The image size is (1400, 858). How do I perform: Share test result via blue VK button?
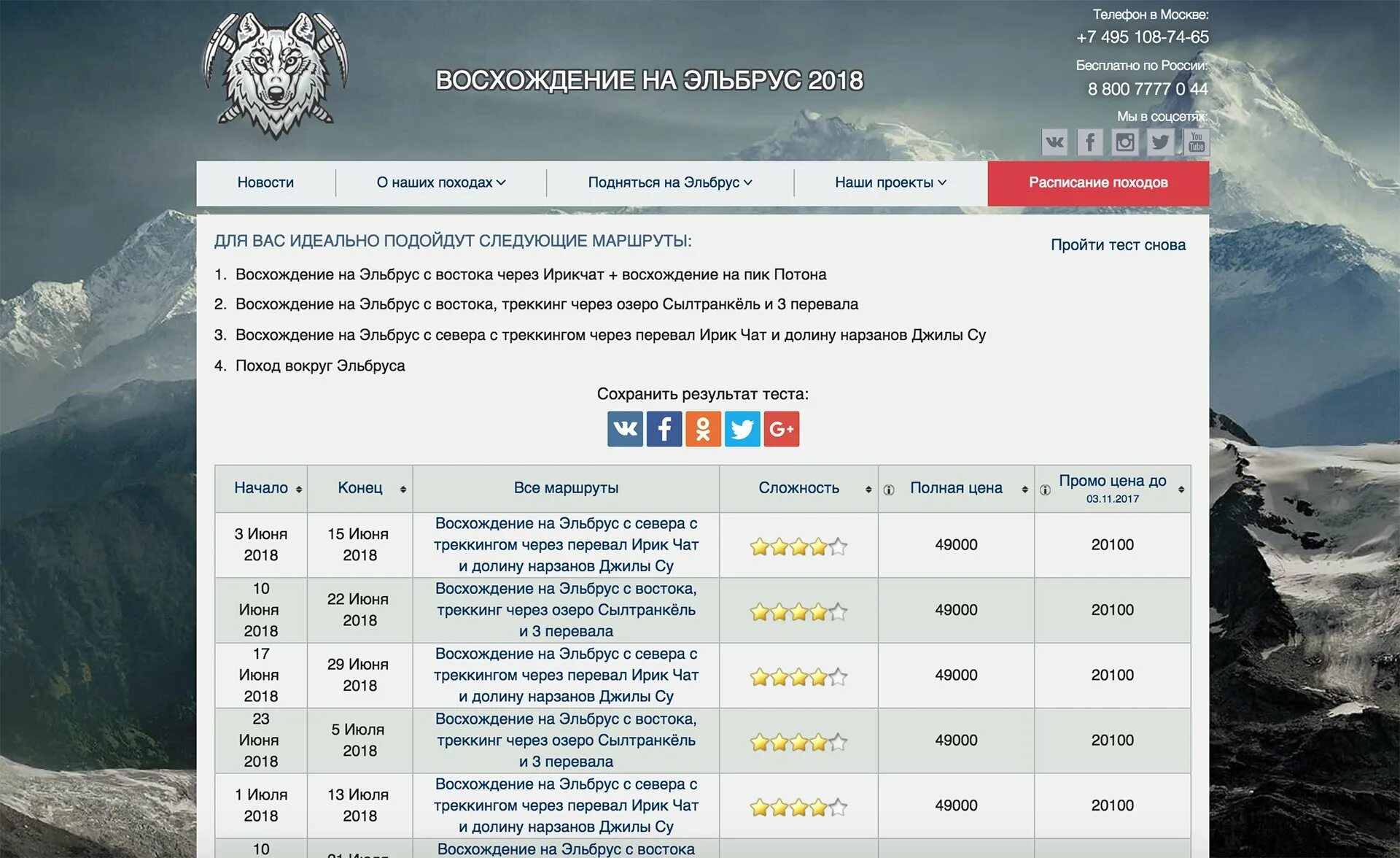pyautogui.click(x=625, y=429)
